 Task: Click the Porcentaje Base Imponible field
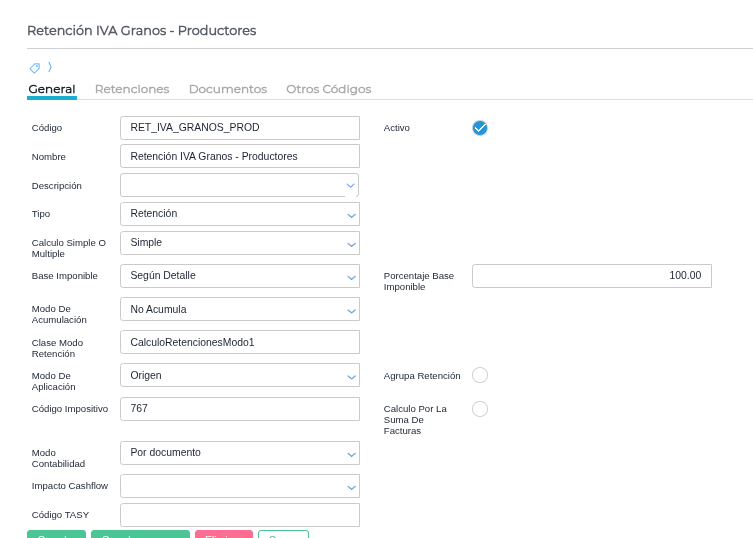[x=591, y=276]
